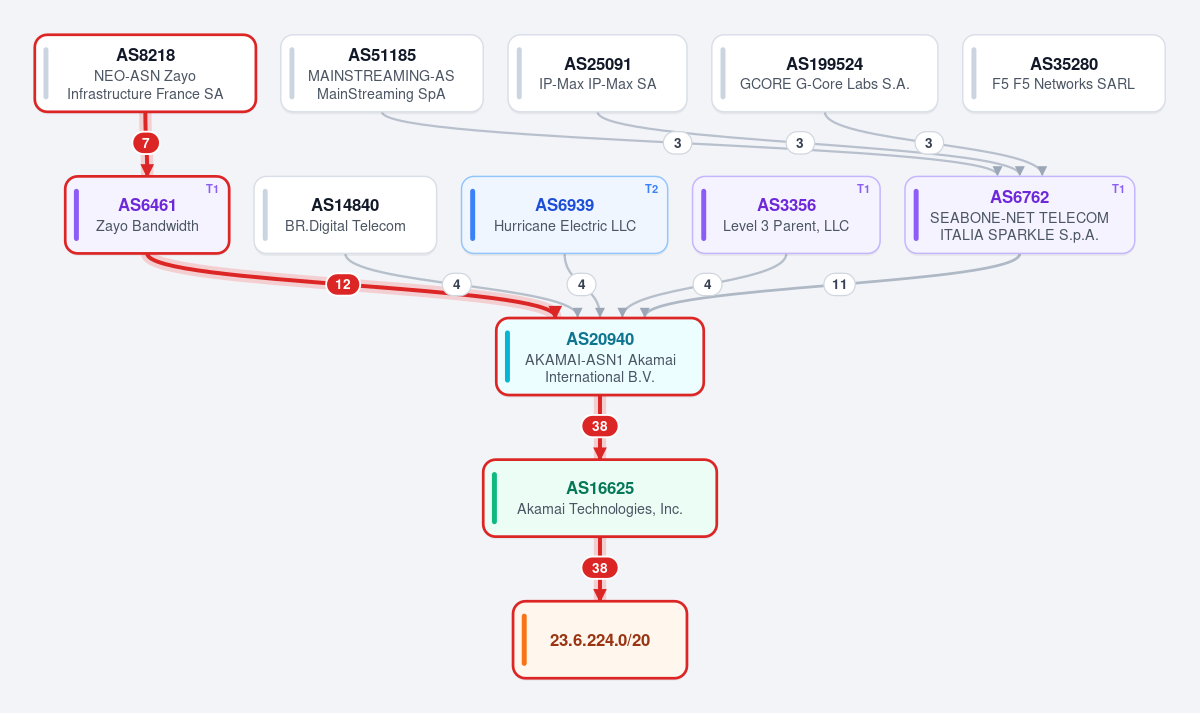
Task: Click the T1 tier tag on AS3356
Action: coord(864,189)
